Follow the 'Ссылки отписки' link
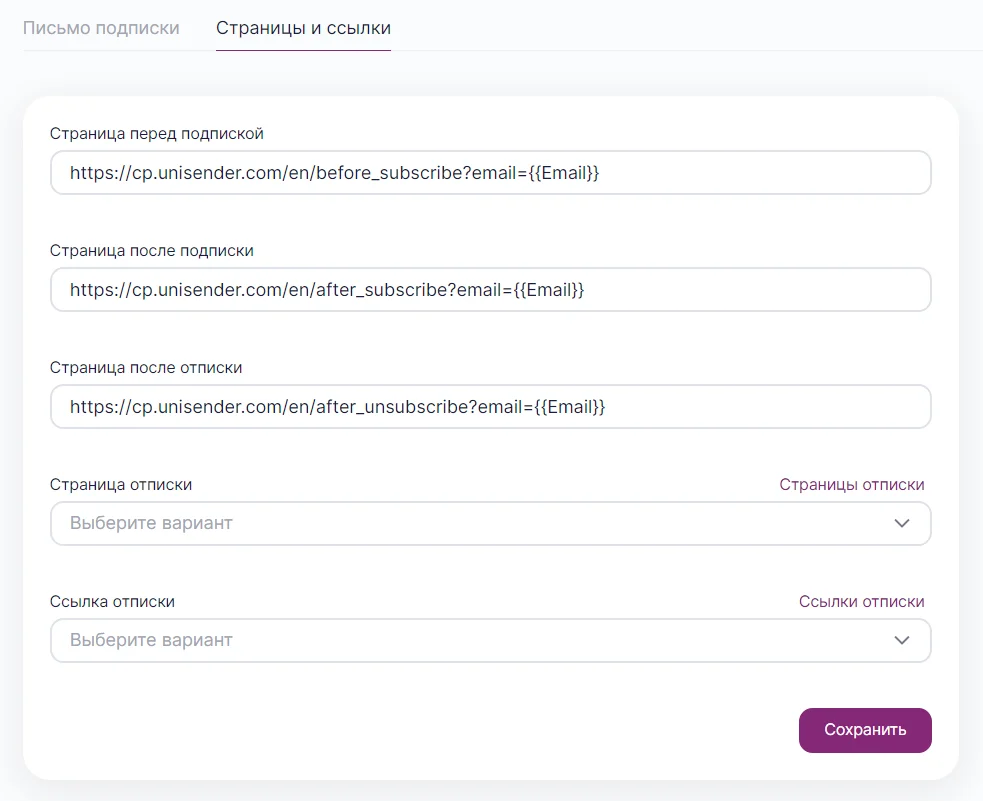Image resolution: width=983 pixels, height=801 pixels. (x=861, y=602)
